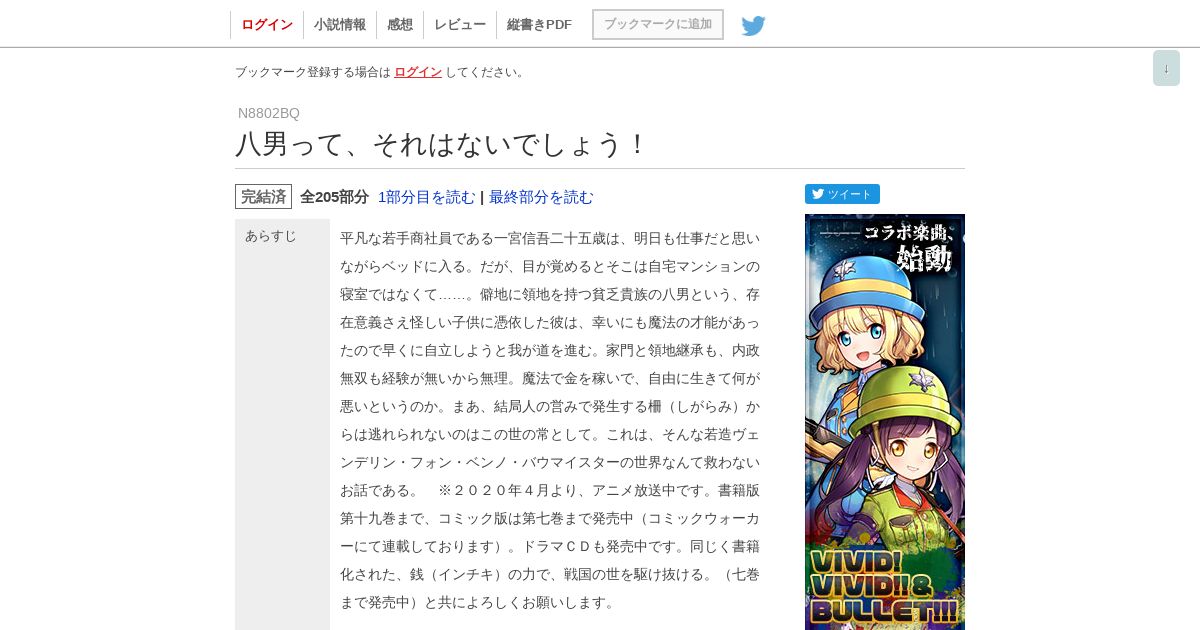Open ログイン in the top navigation
Image resolution: width=1200 pixels, height=630 pixels.
pos(267,25)
